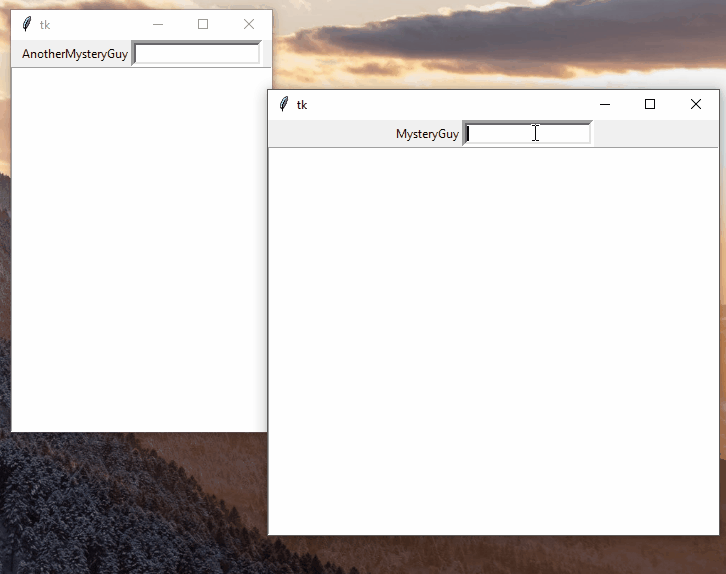Click the tk title of front window
The width and height of the screenshot is (726, 574).
tap(302, 105)
